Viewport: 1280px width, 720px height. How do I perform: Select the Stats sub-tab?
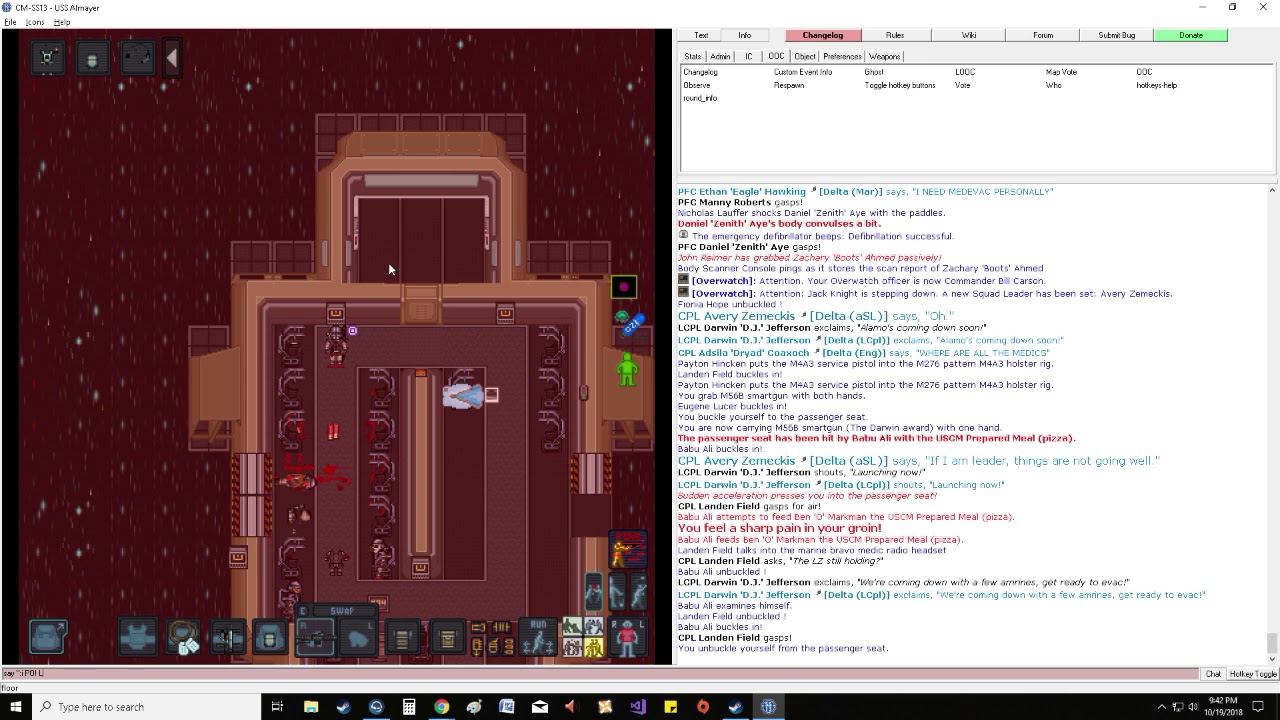(x=692, y=57)
